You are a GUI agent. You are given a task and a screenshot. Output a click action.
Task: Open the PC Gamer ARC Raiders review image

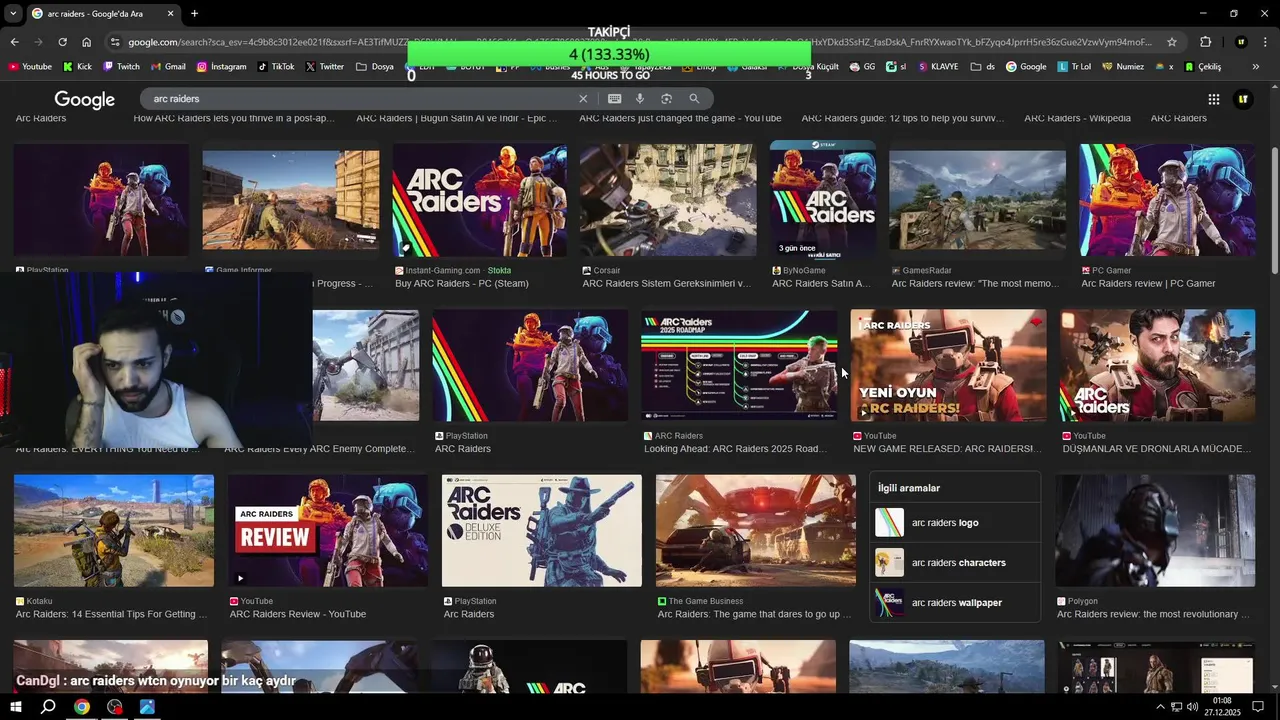coord(1167,201)
